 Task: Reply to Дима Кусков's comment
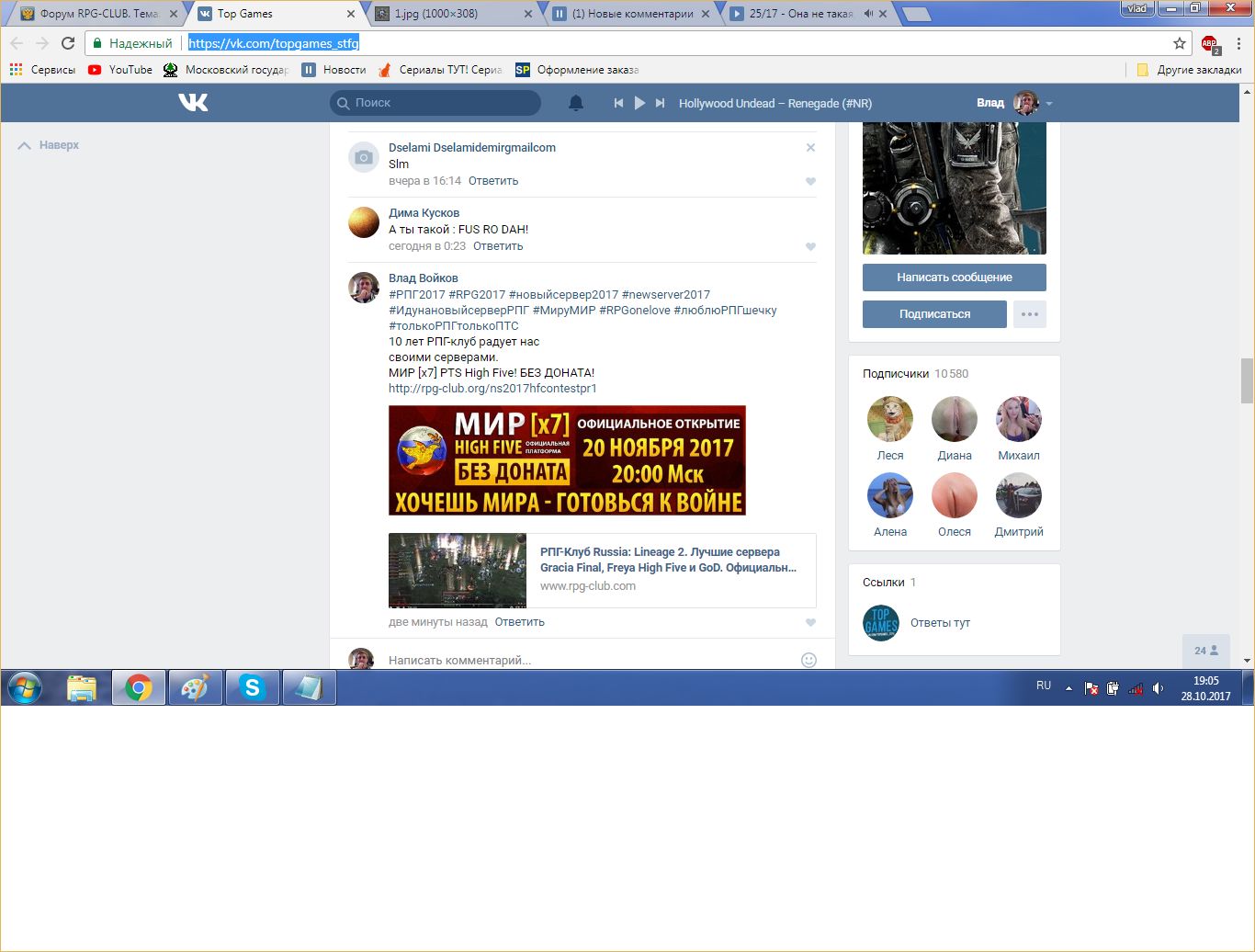[498, 246]
